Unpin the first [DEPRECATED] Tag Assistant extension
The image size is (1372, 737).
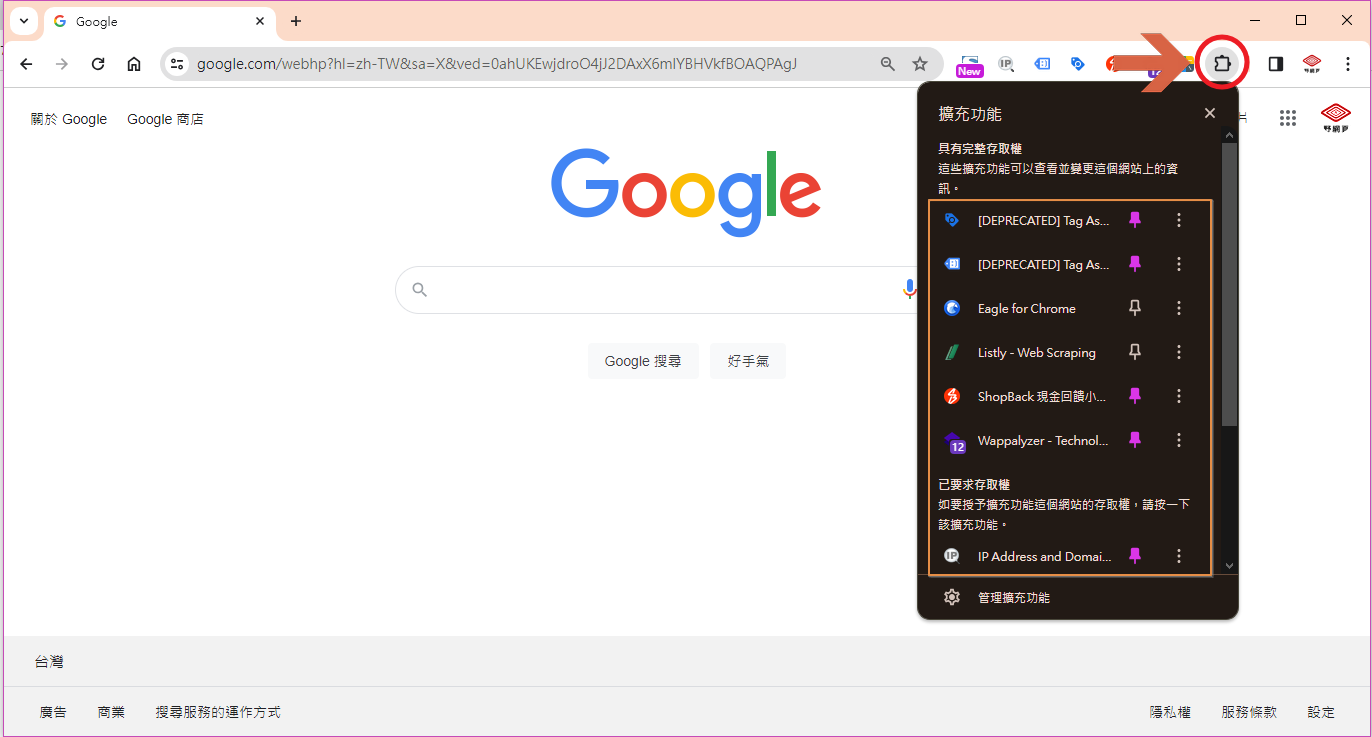tap(1135, 220)
